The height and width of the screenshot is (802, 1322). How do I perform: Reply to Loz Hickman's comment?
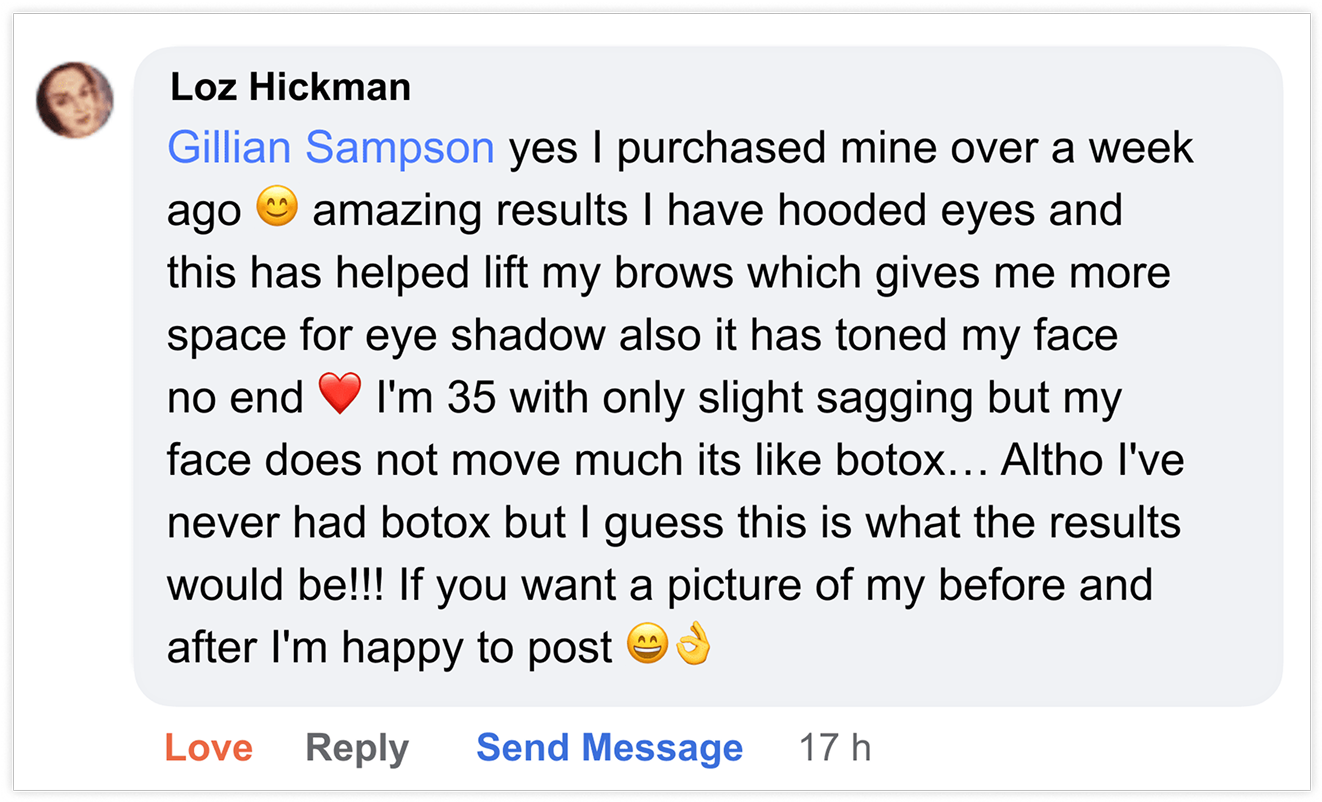357,748
